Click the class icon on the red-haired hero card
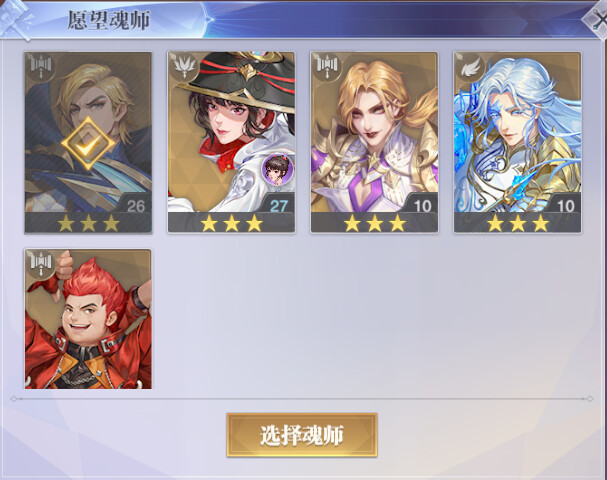The width and height of the screenshot is (607, 480). (x=41, y=264)
